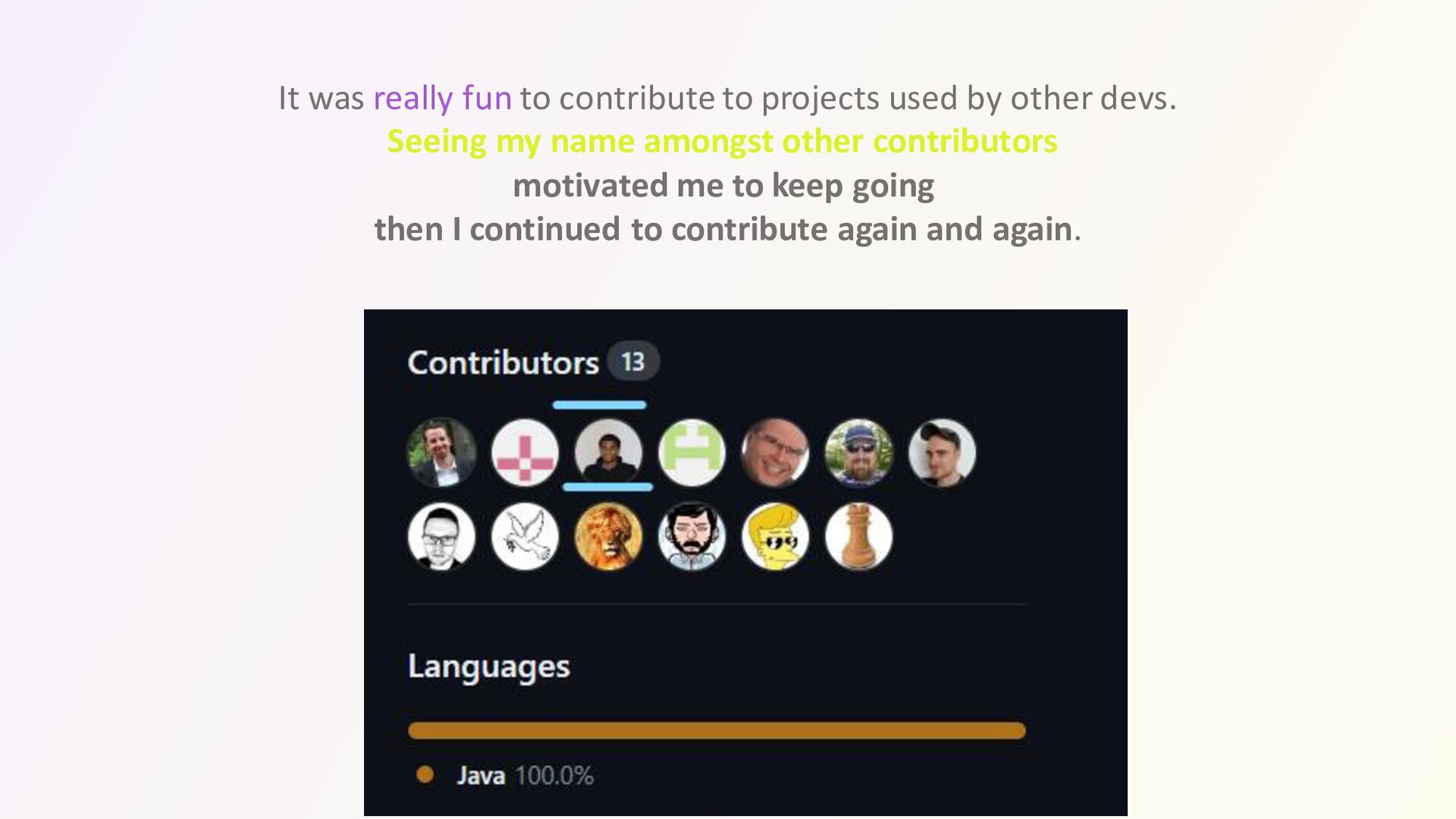
Task: Click the chess rook piece avatar
Action: pyautogui.click(x=858, y=536)
